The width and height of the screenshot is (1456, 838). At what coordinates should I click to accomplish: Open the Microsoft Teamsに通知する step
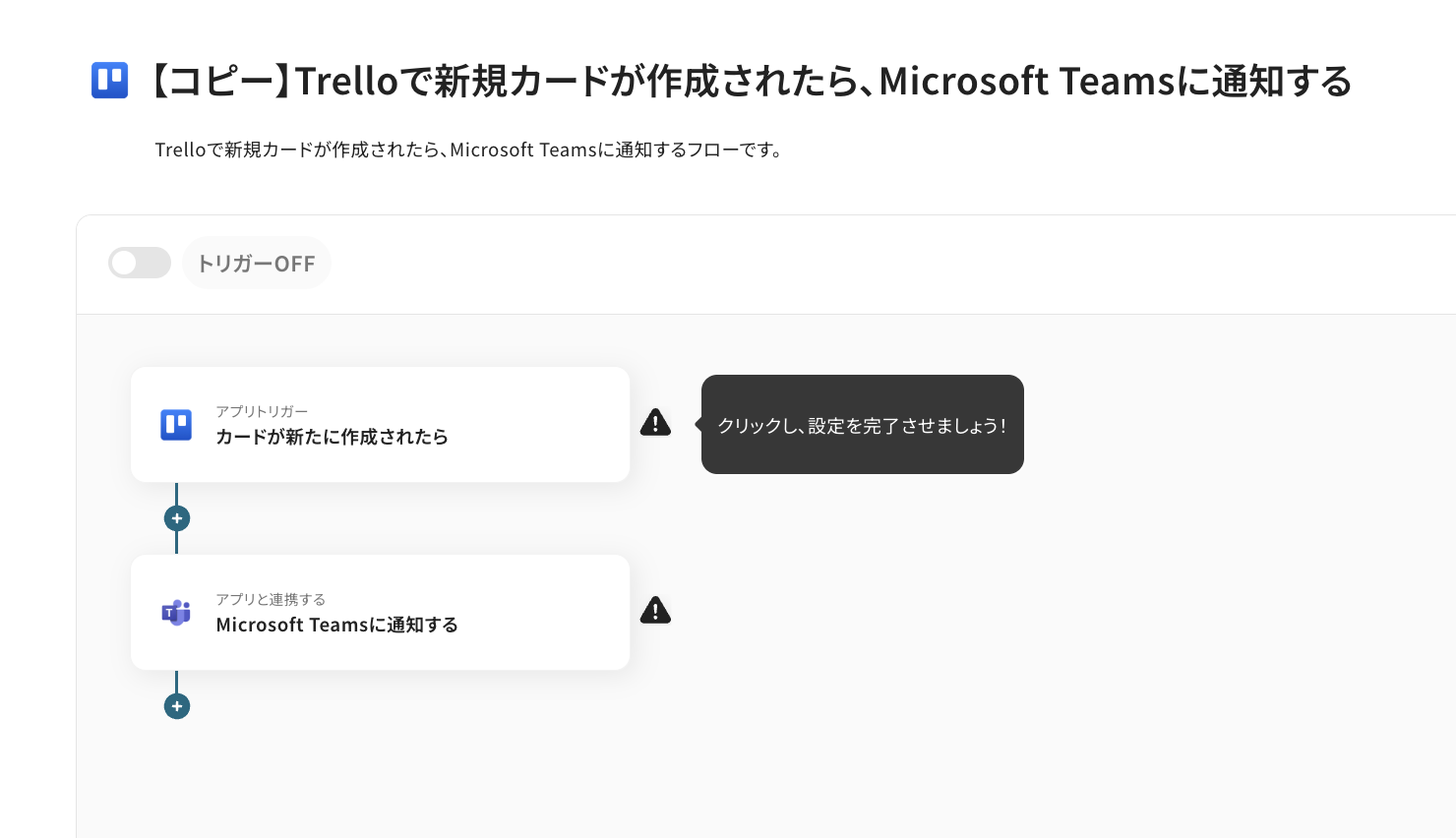pyautogui.click(x=336, y=625)
